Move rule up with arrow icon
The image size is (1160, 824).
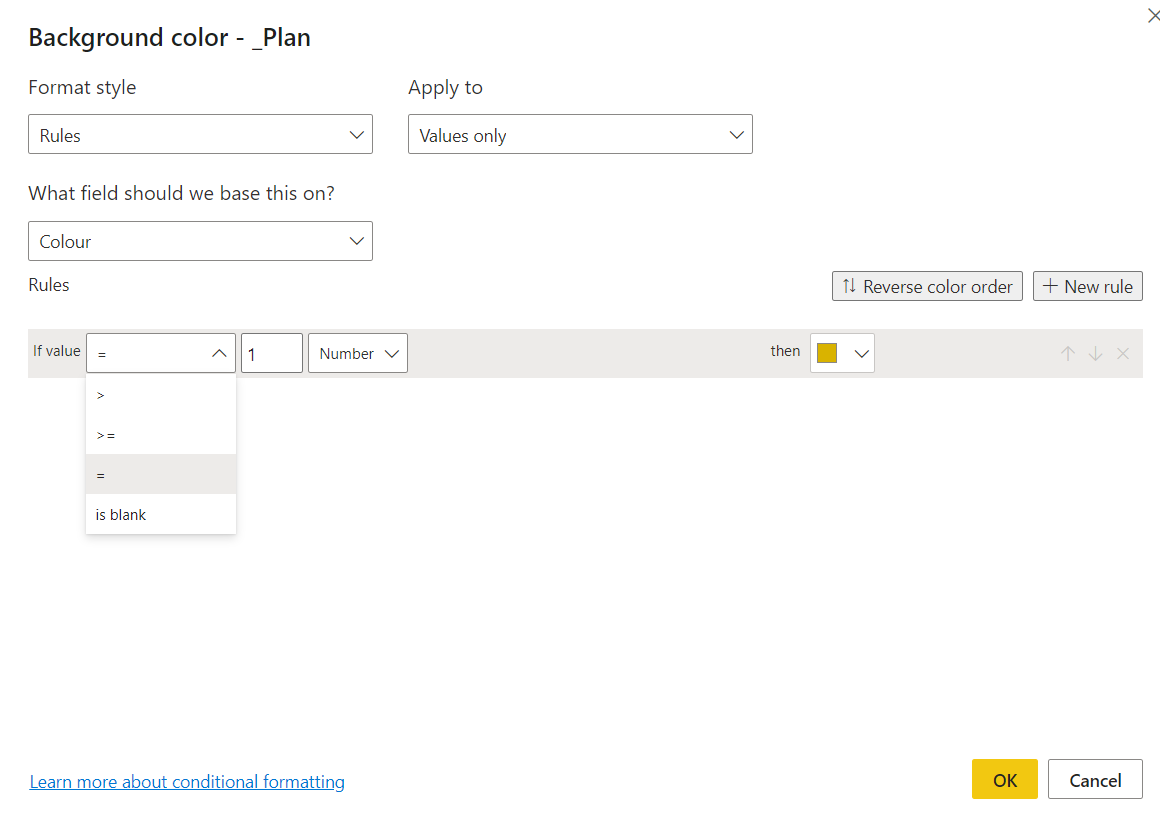(1068, 354)
